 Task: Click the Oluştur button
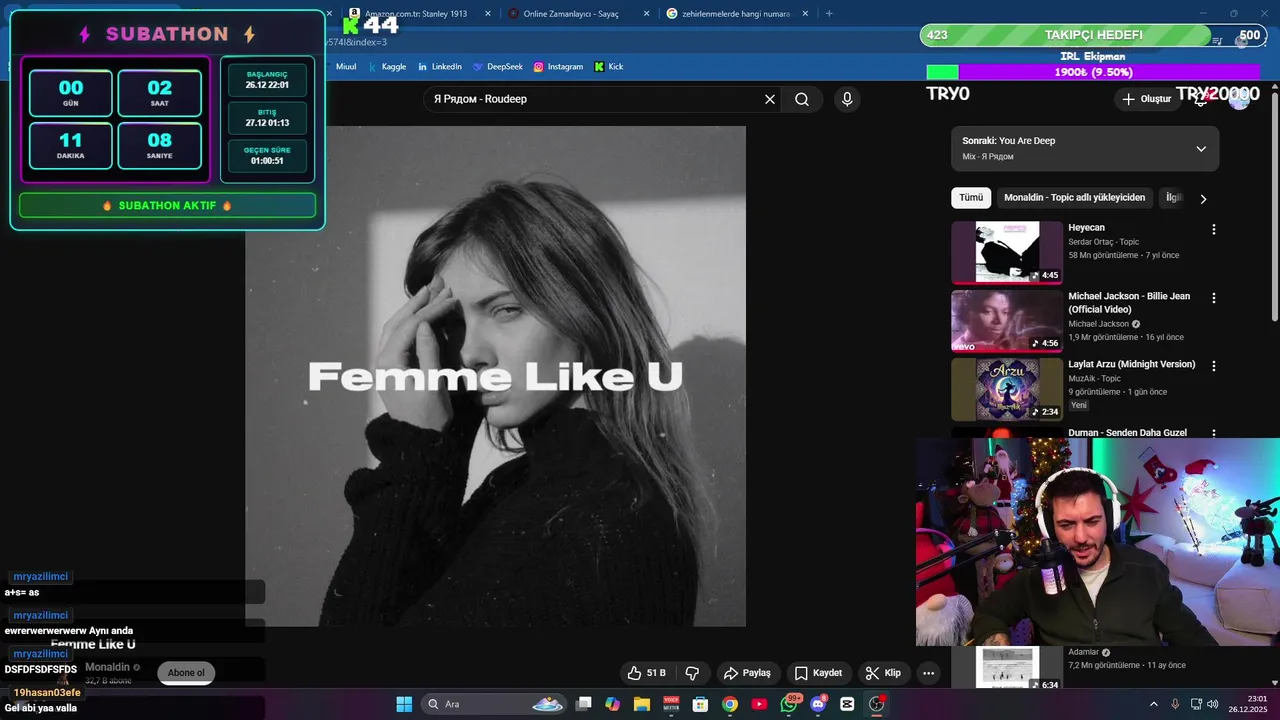pyautogui.click(x=1146, y=99)
